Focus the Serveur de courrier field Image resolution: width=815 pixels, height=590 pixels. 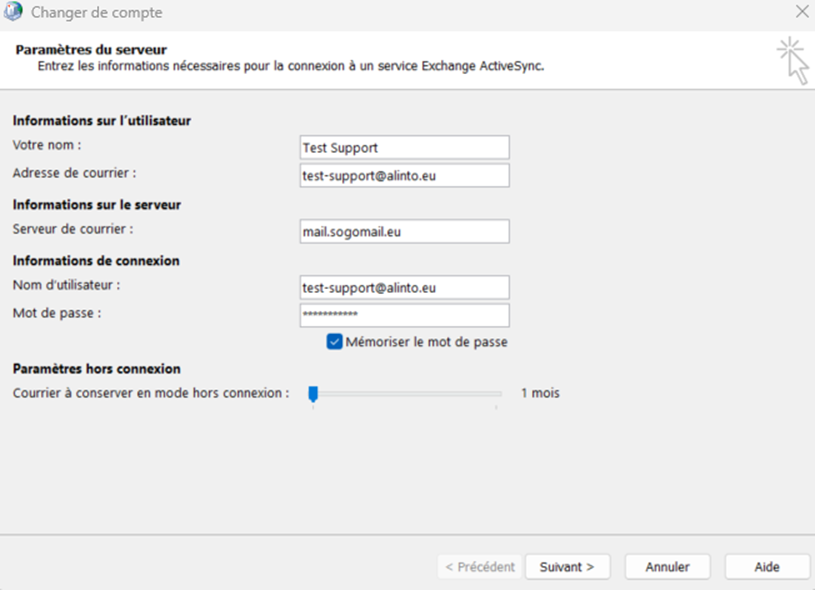[404, 232]
